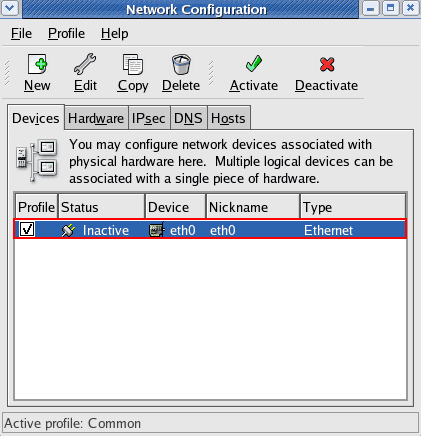Open the File menu
The height and width of the screenshot is (436, 421).
point(21,34)
